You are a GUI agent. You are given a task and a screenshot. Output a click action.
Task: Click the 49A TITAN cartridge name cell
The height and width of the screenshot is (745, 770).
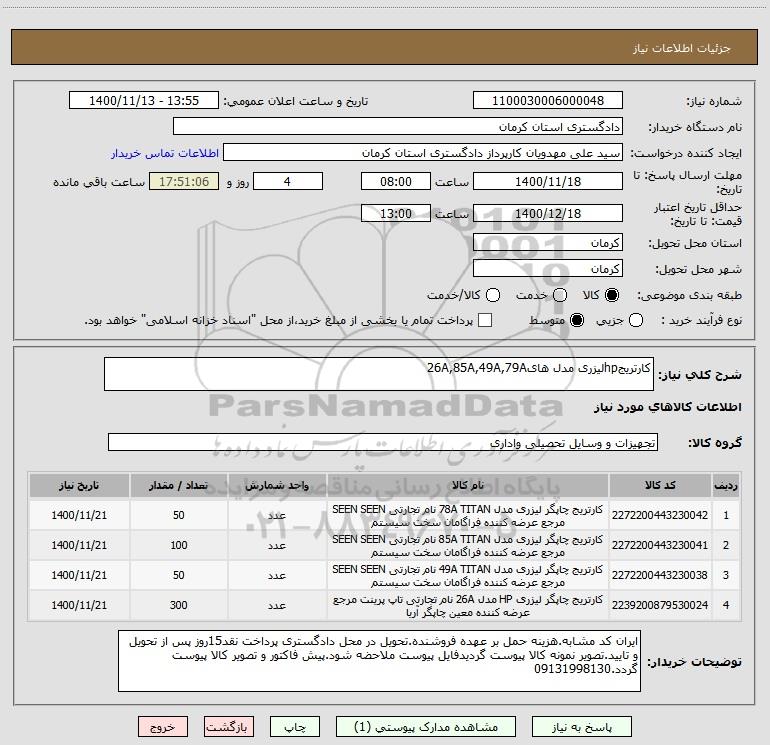[x=468, y=575]
